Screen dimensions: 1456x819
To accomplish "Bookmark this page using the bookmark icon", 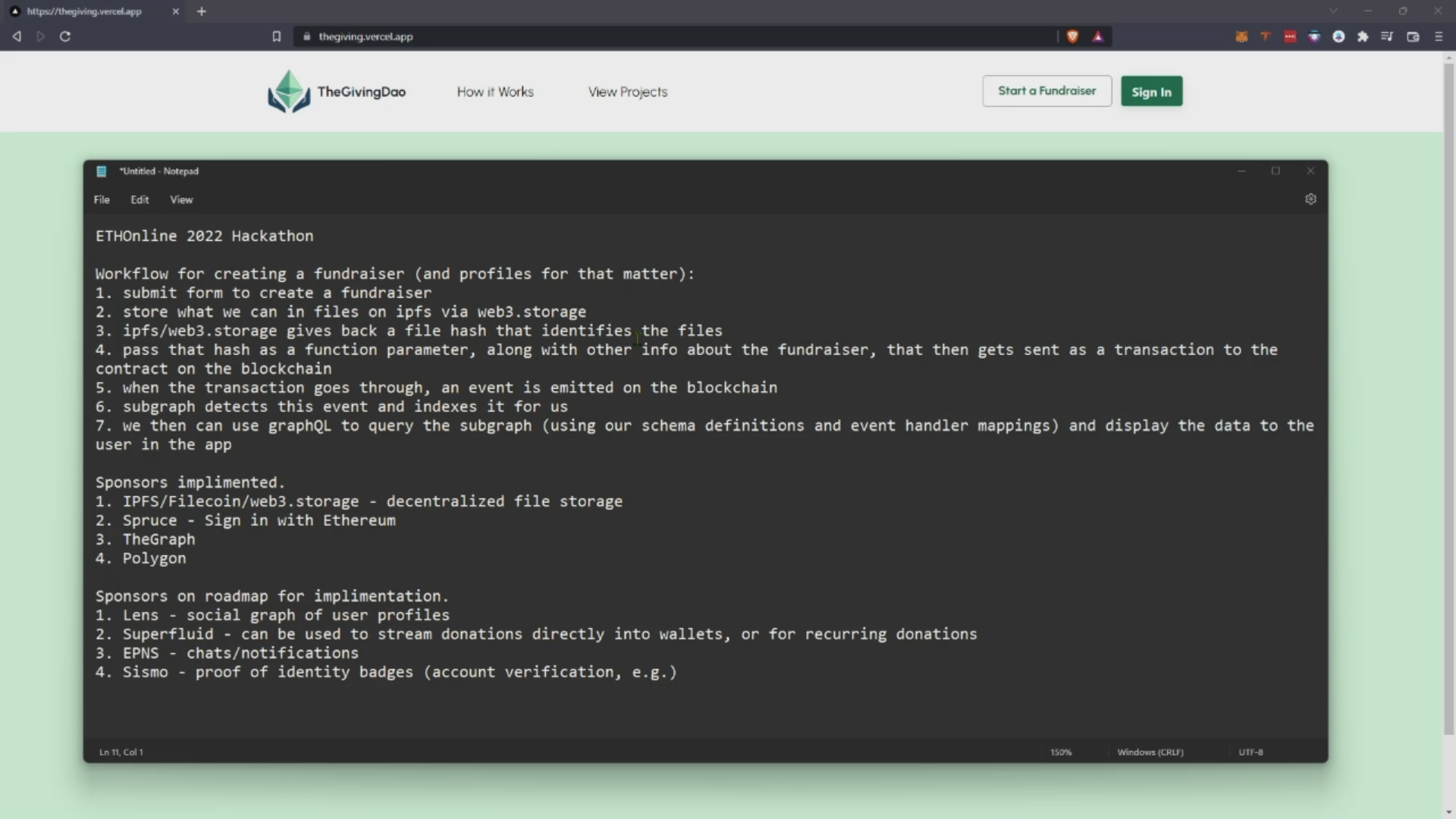I will (277, 36).
